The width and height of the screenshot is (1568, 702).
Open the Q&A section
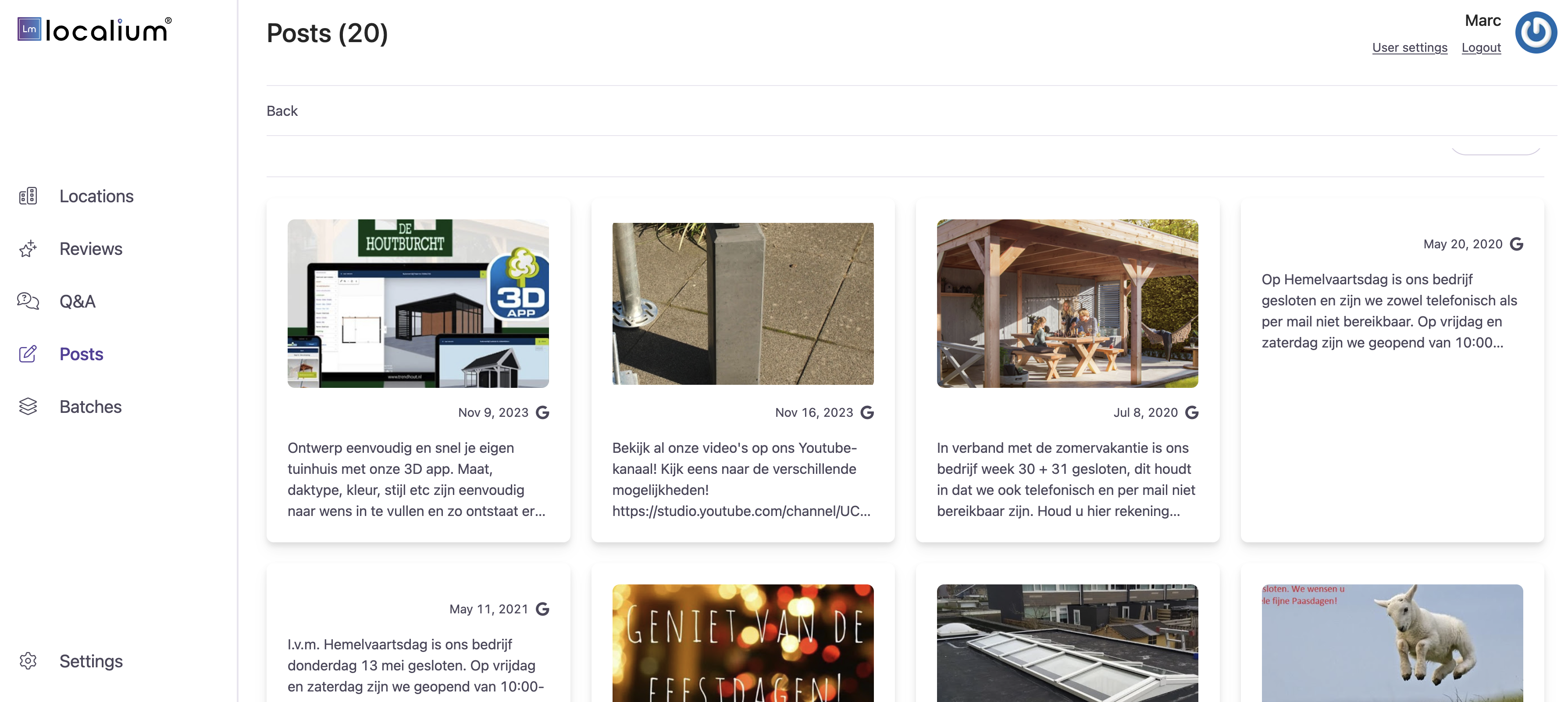point(77,301)
